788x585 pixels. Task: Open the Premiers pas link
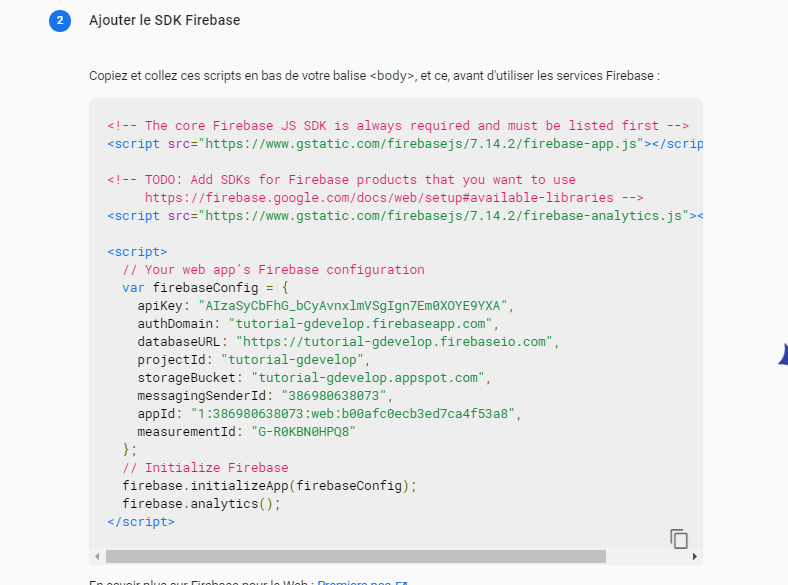(x=354, y=582)
